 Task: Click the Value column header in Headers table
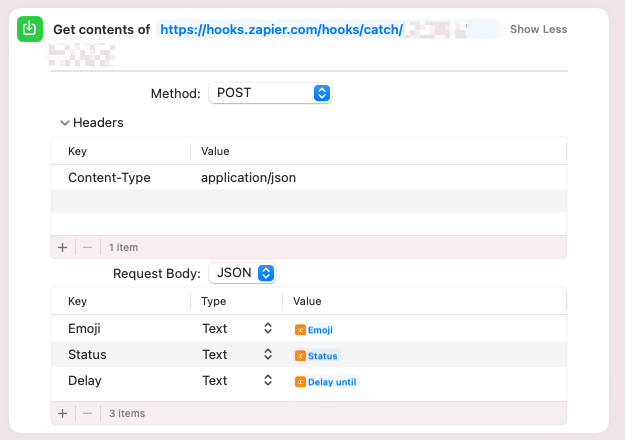[215, 151]
